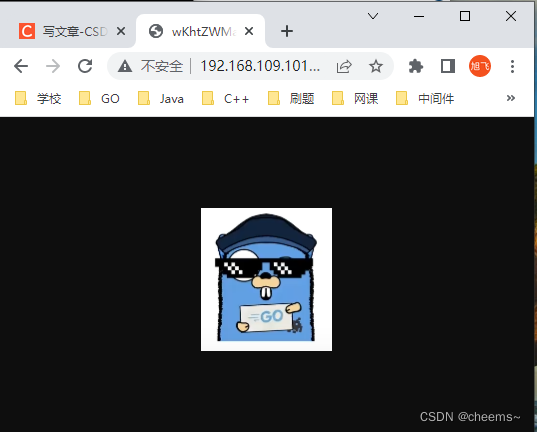Show more bookmarks with double chevron
The width and height of the screenshot is (537, 432).
(x=511, y=98)
